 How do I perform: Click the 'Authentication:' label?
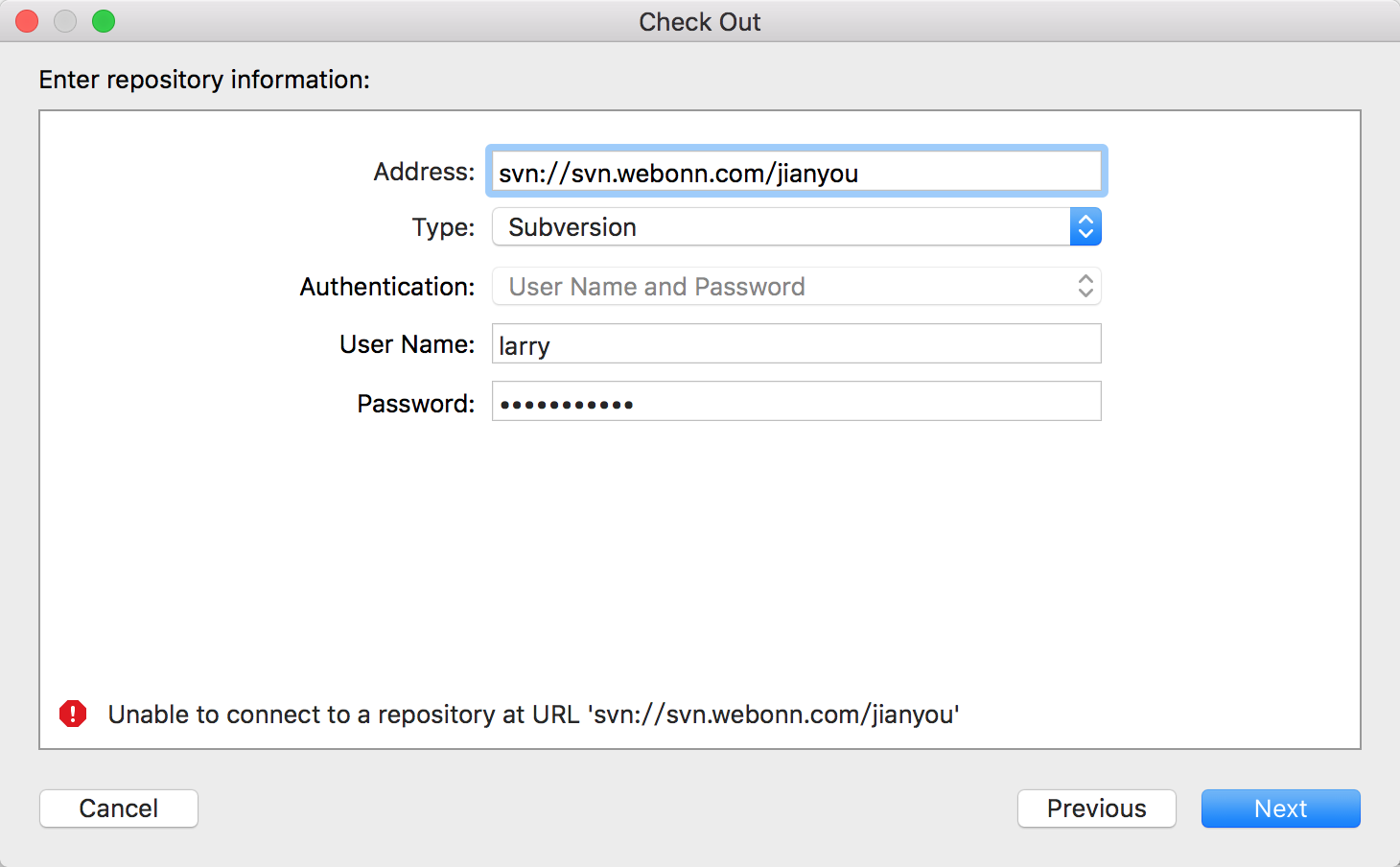[387, 287]
